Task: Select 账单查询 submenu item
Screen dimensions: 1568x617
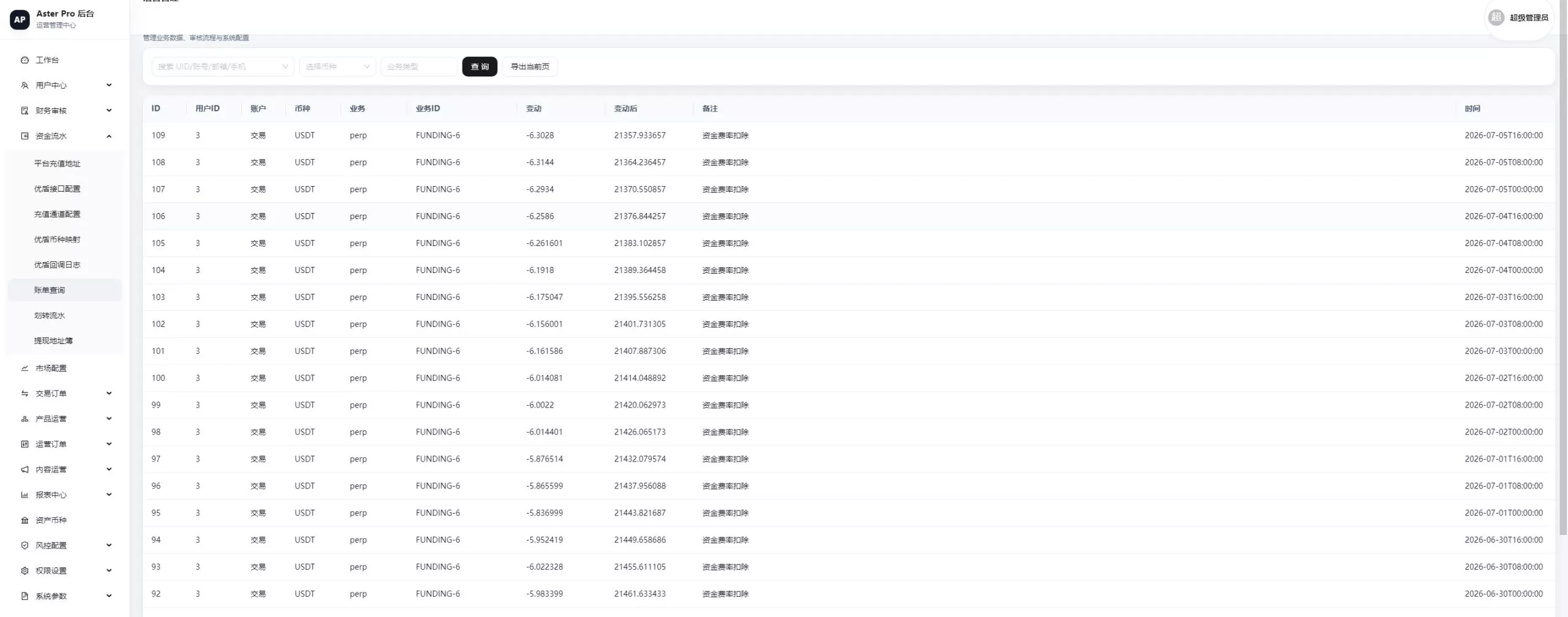Action: (64, 290)
